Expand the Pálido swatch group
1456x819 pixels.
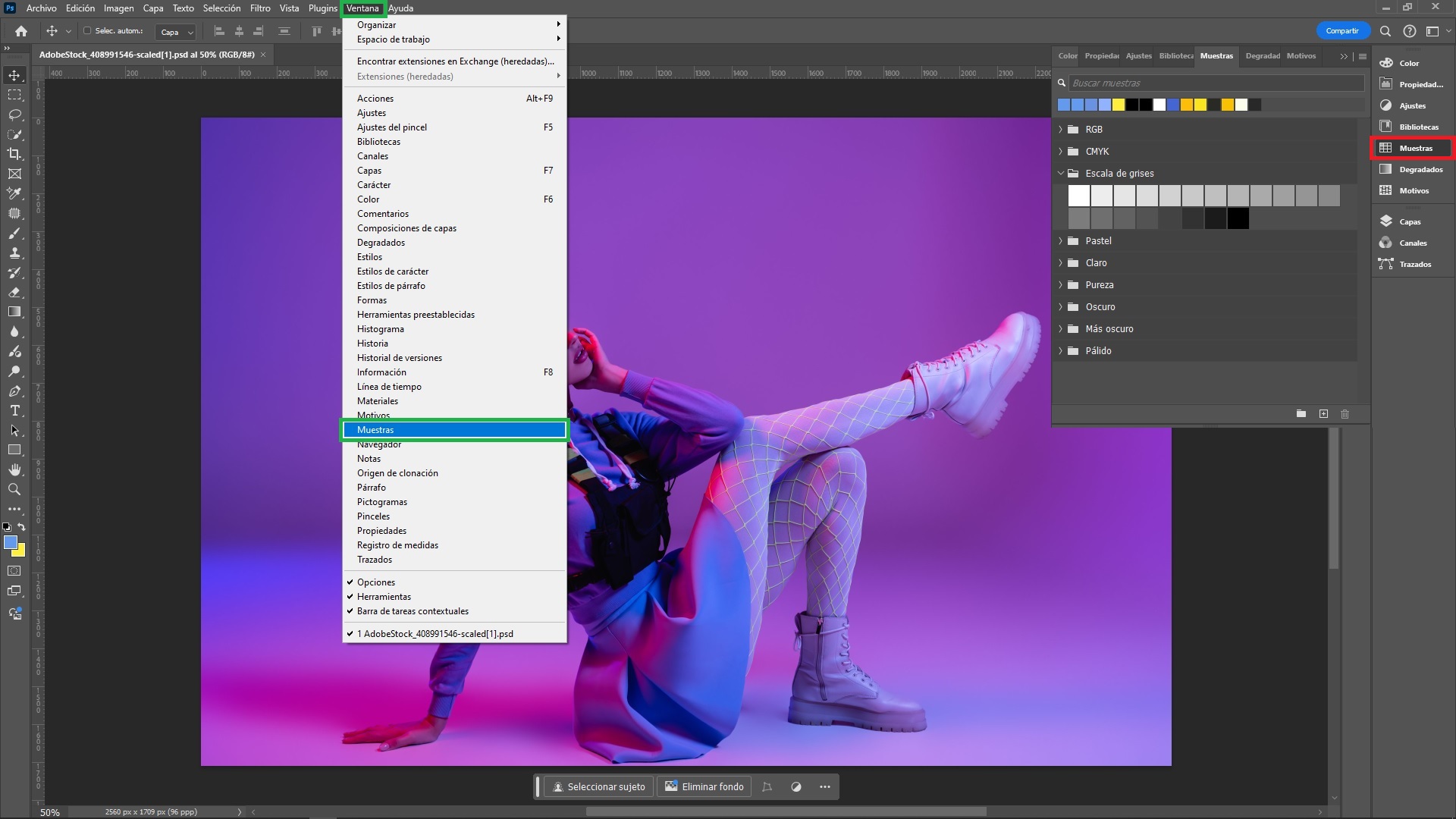click(1061, 351)
